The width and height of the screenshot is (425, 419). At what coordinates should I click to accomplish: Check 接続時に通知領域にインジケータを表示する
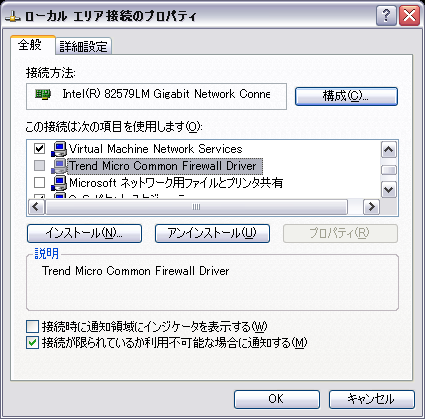(x=32, y=327)
